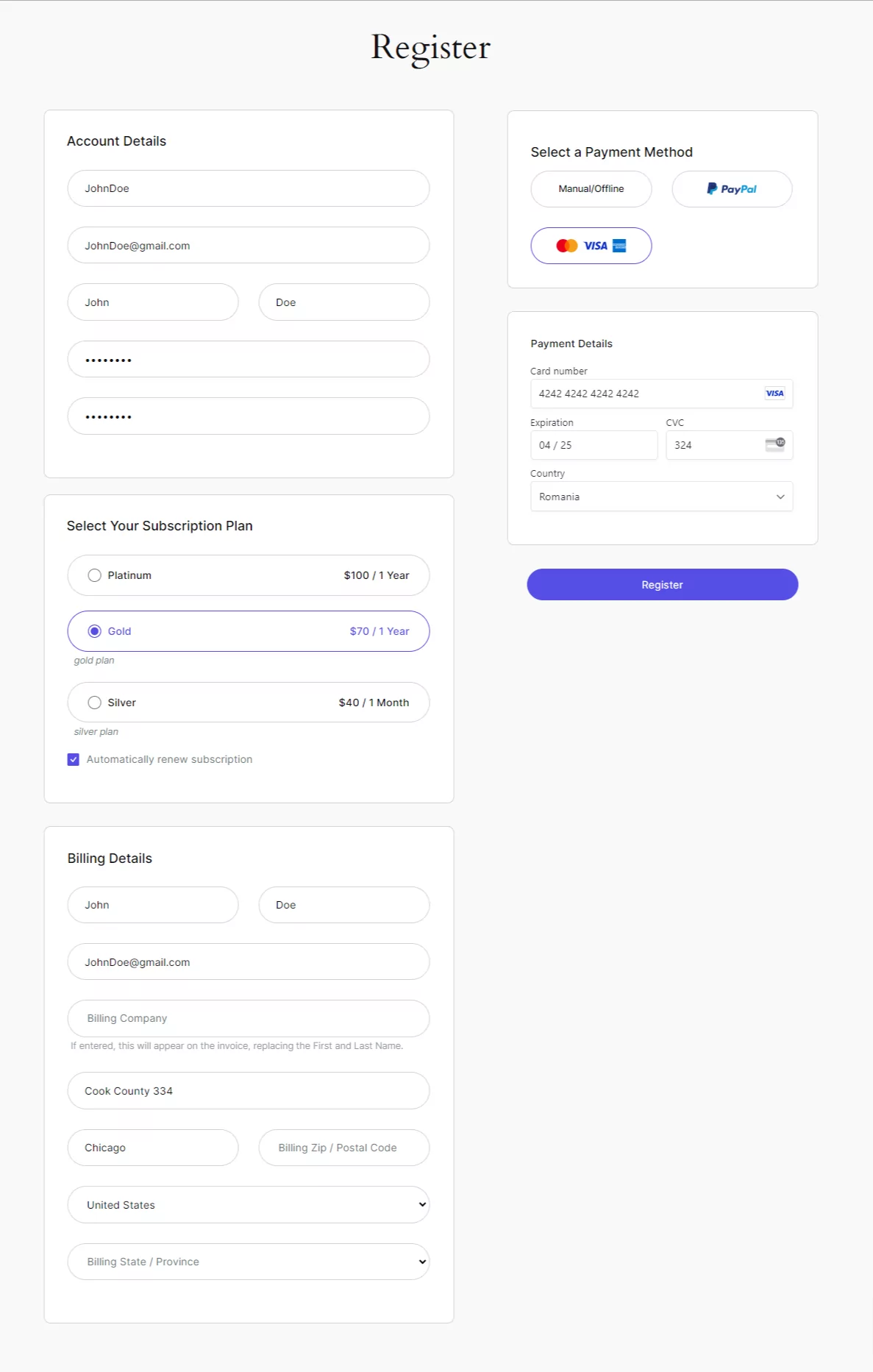Focus the Cook County 334 address field
The image size is (873, 1372).
(x=249, y=1090)
